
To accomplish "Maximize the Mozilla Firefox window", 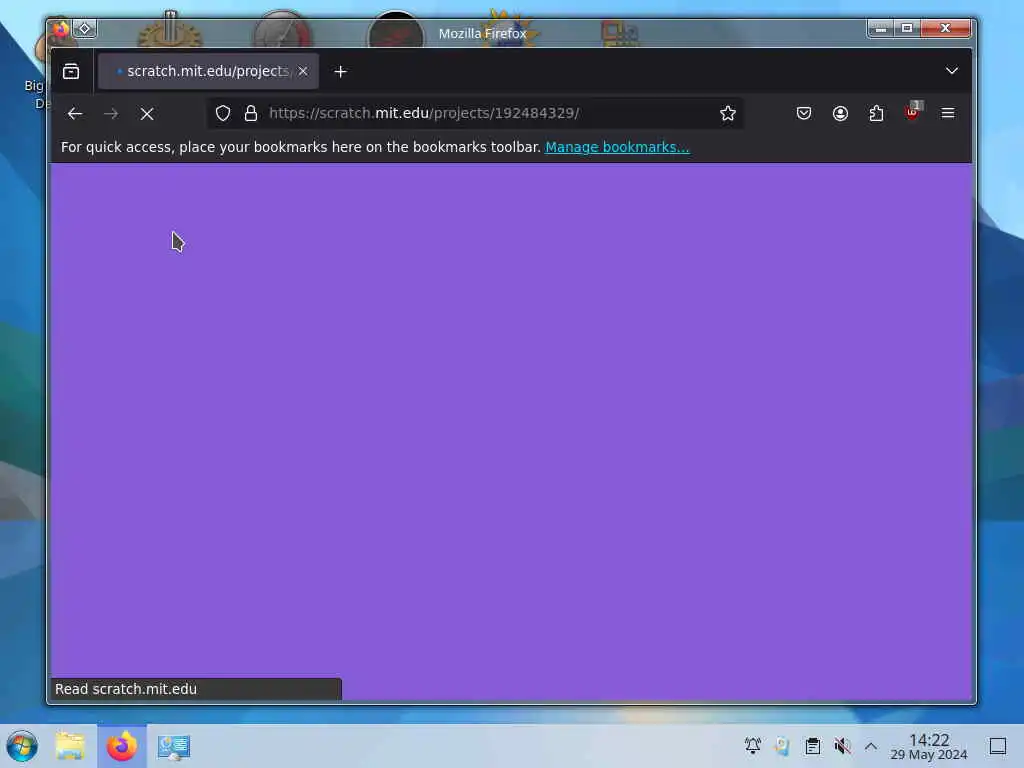I will [907, 28].
